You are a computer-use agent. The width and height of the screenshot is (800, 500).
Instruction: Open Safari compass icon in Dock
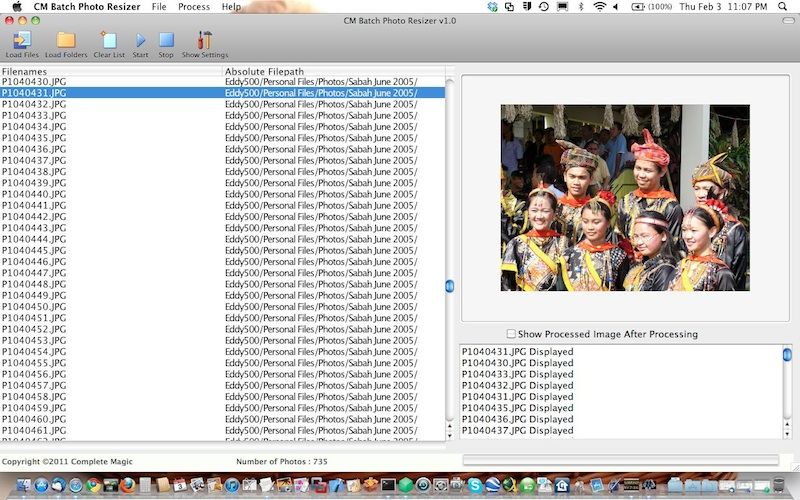pyautogui.click(x=76, y=485)
